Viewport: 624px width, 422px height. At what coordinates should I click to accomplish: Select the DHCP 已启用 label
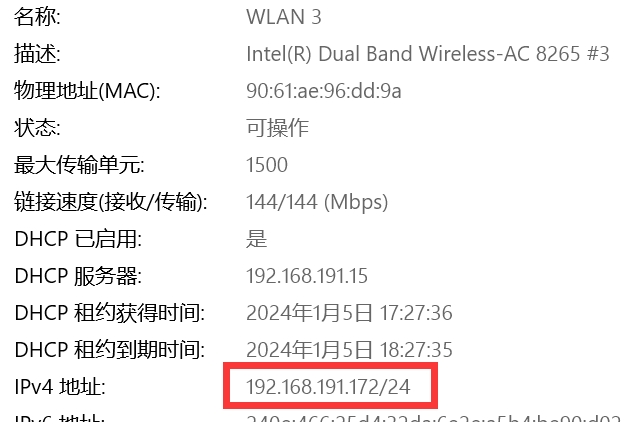click(x=78, y=239)
